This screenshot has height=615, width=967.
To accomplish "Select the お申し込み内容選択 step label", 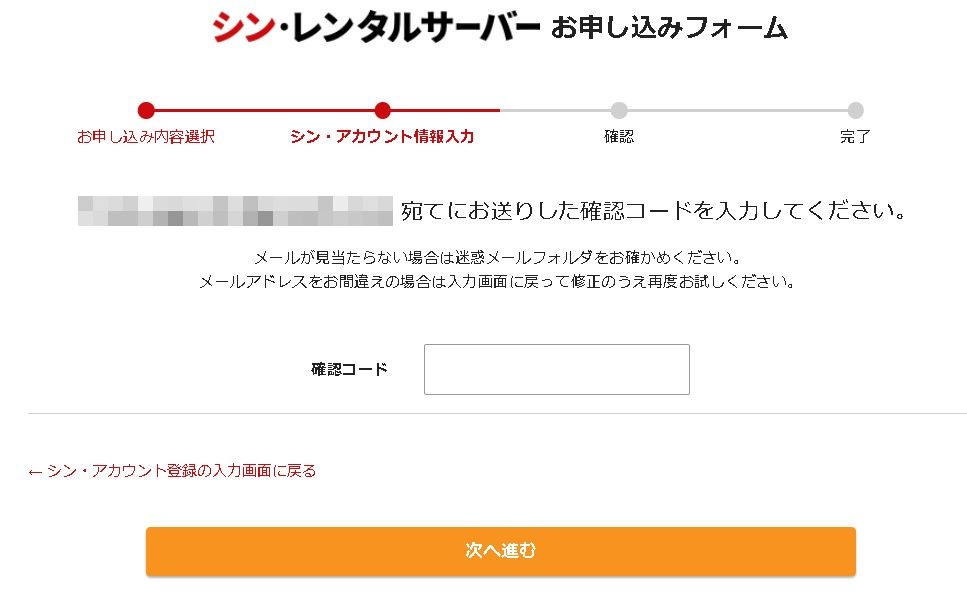I will (146, 137).
